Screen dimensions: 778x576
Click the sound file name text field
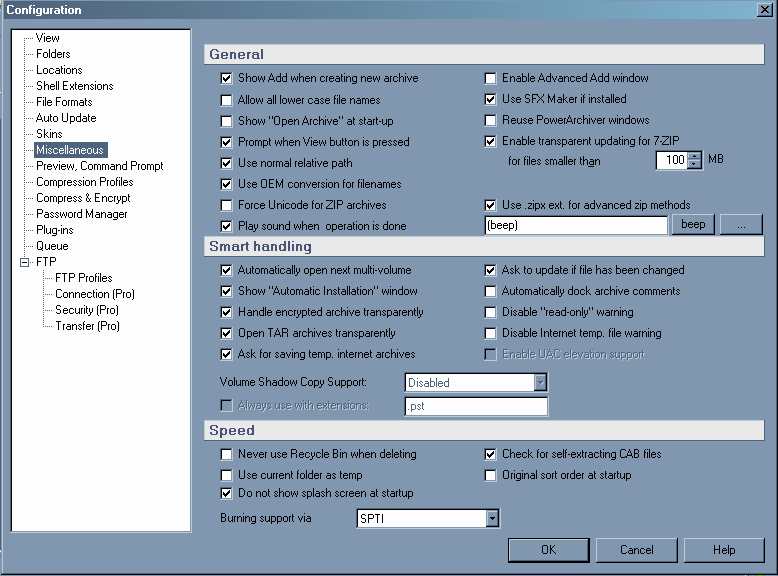[x=575, y=226]
